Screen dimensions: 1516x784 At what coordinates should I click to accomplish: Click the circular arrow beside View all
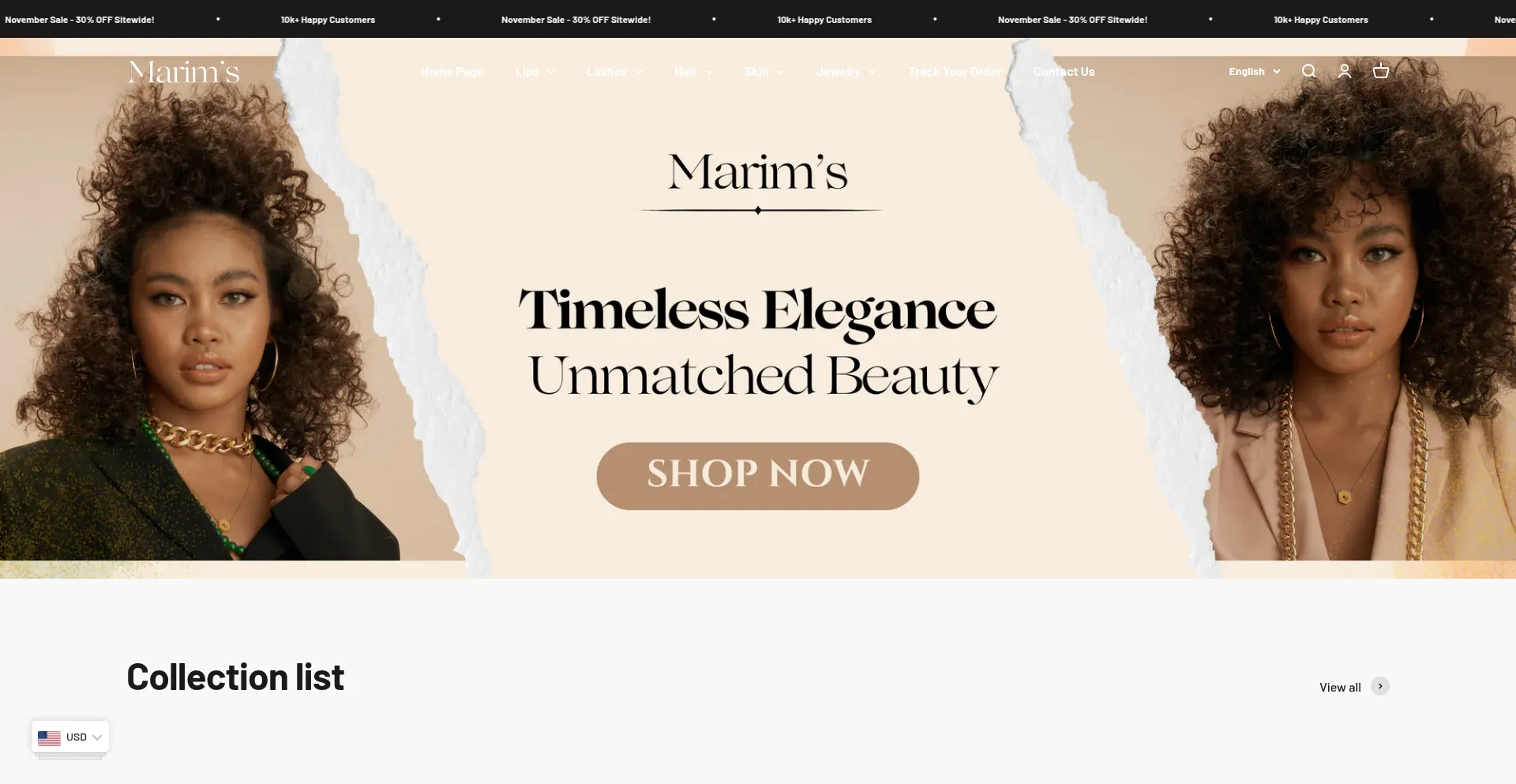(x=1380, y=686)
